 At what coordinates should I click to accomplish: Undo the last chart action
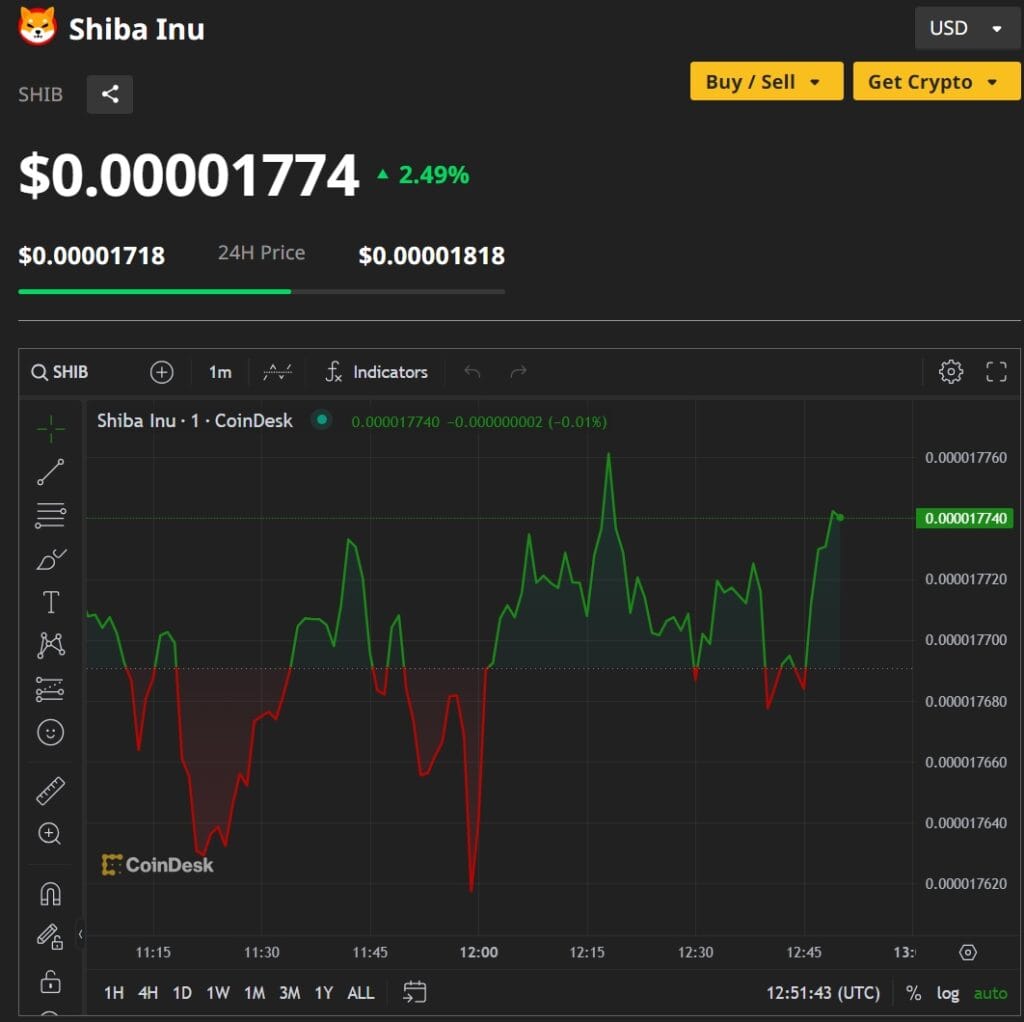[472, 372]
